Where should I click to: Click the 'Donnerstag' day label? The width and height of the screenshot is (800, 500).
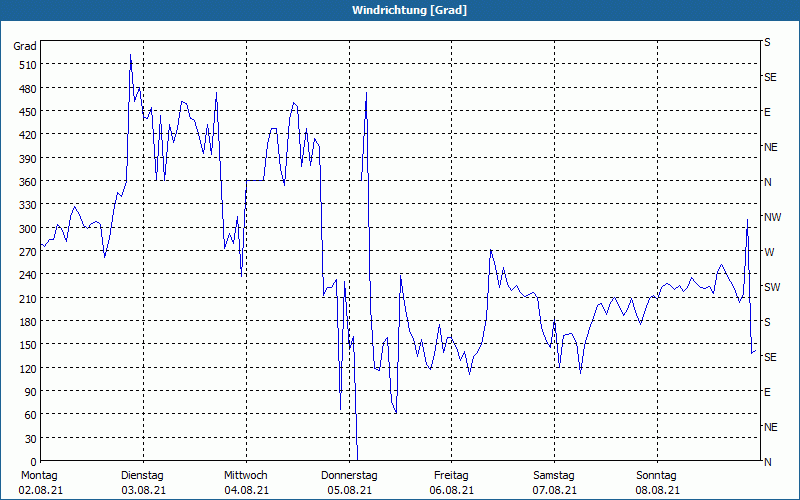(x=349, y=476)
